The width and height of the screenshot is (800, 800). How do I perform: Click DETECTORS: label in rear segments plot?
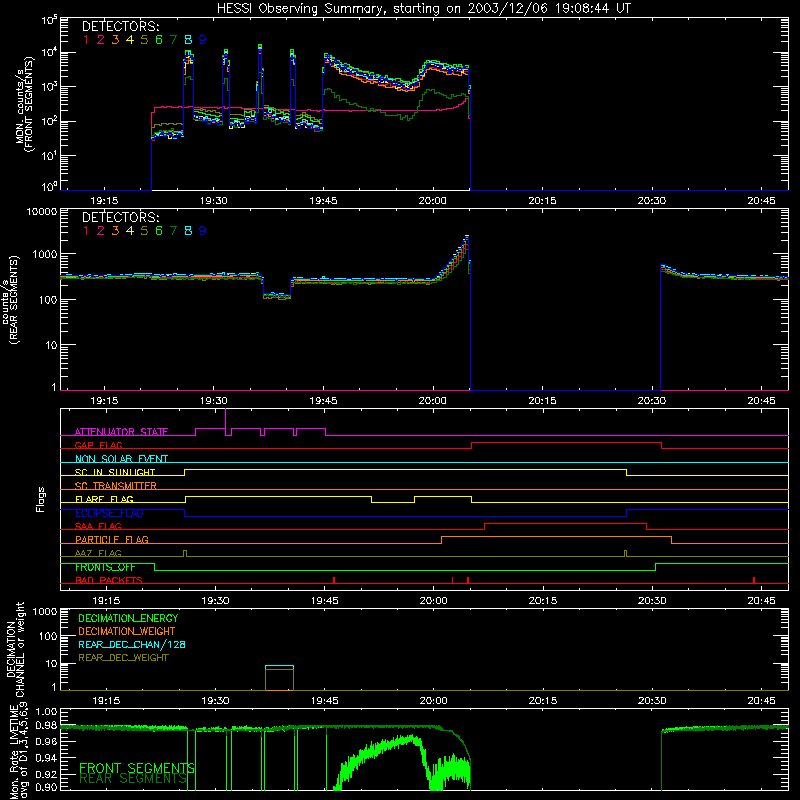[120, 217]
